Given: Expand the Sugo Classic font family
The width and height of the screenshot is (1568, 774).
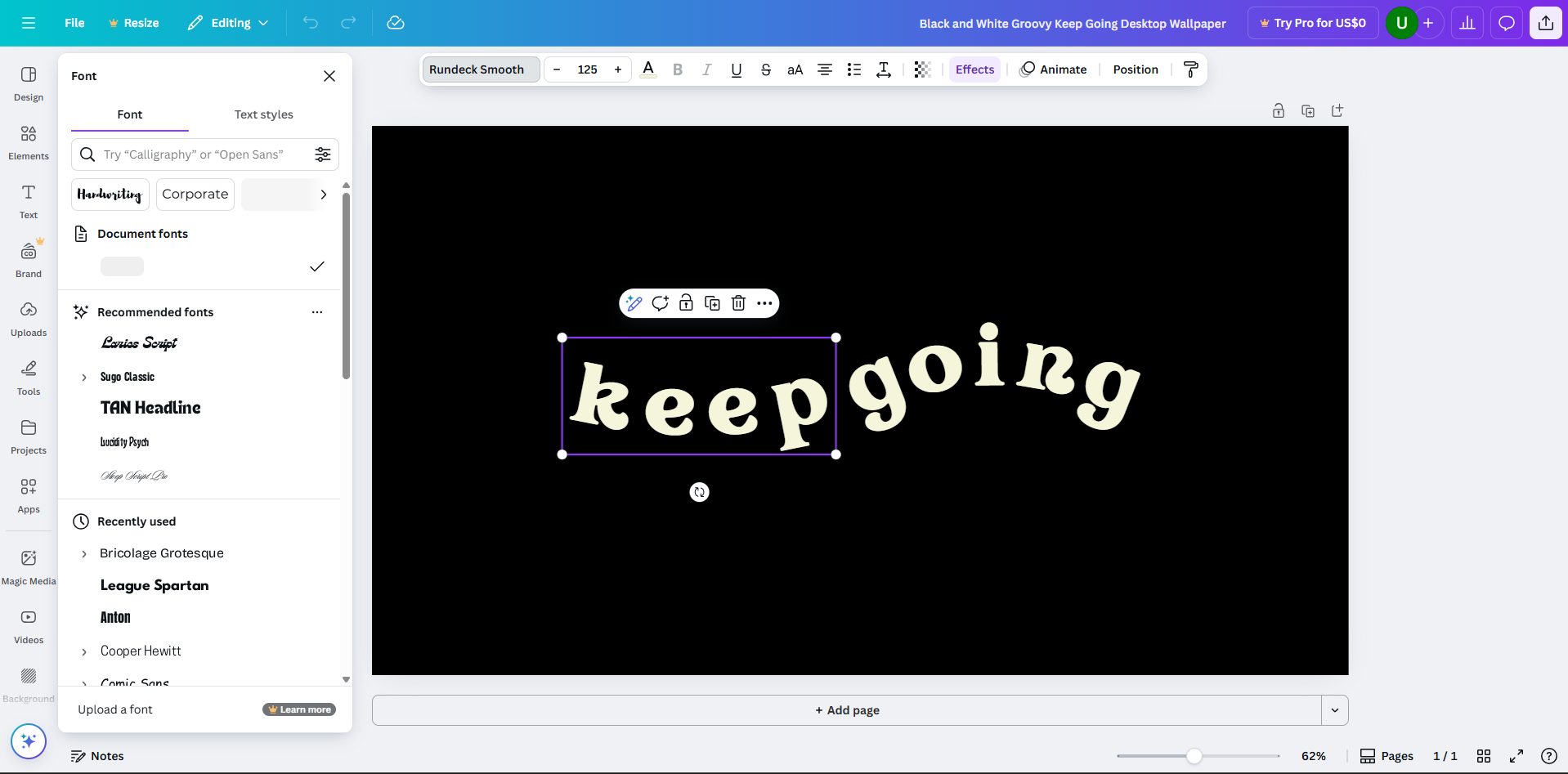Looking at the screenshot, I should (x=83, y=377).
